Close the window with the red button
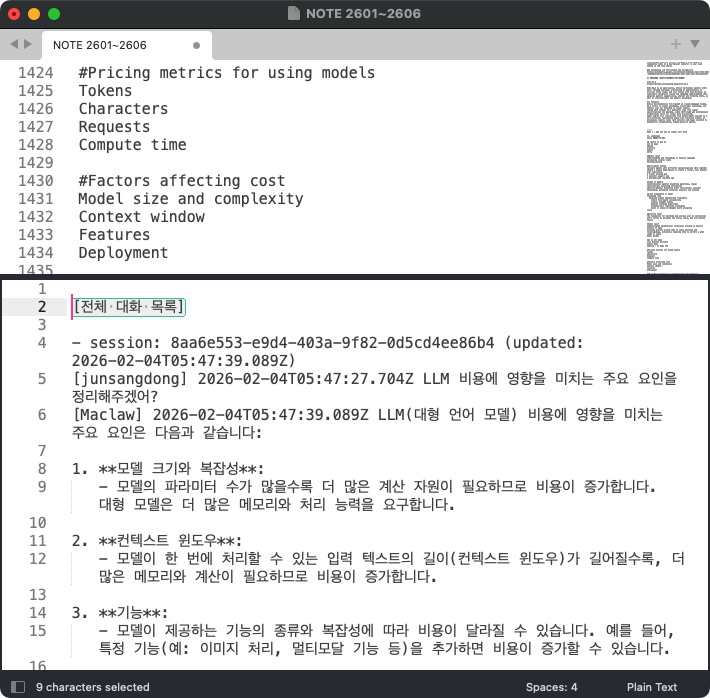Image resolution: width=710 pixels, height=698 pixels. click(x=14, y=14)
